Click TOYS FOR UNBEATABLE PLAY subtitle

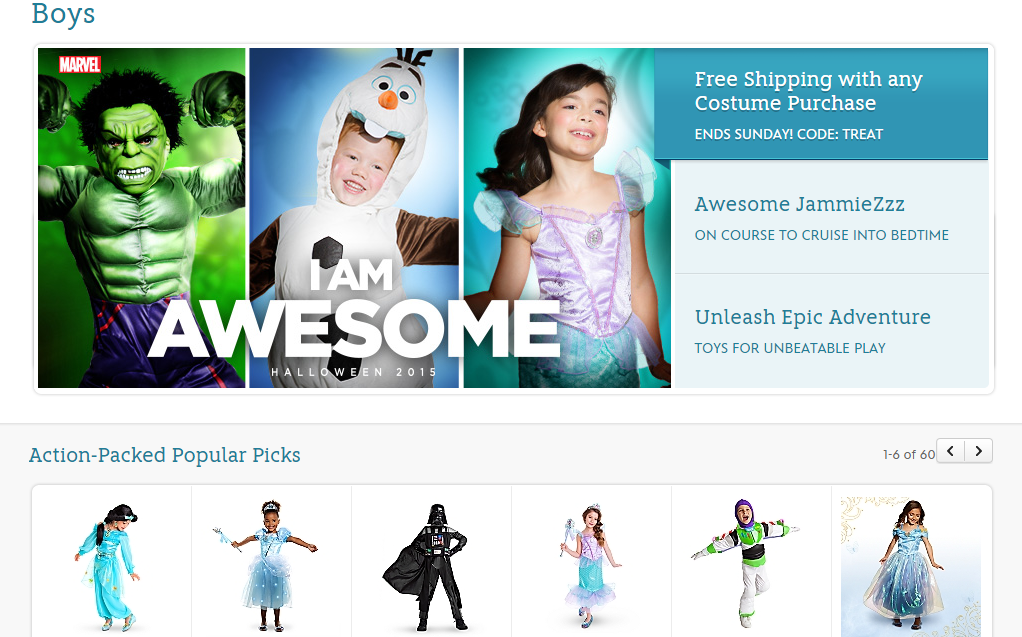click(790, 348)
